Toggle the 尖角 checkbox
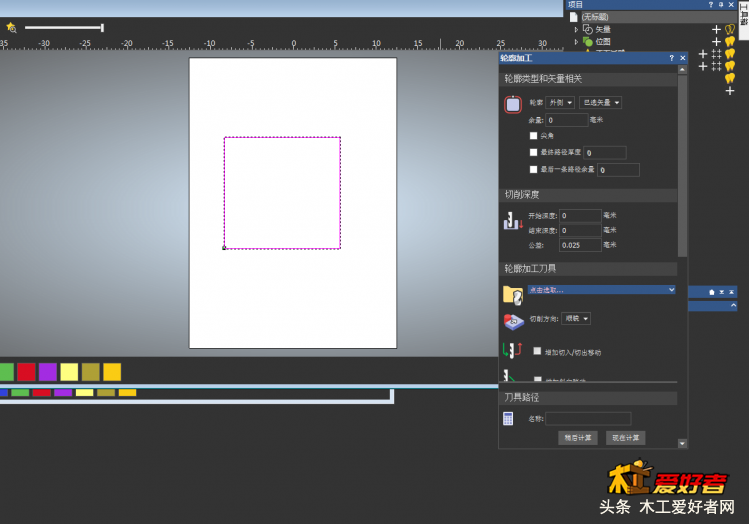Viewport: 749px width, 524px height. point(534,136)
